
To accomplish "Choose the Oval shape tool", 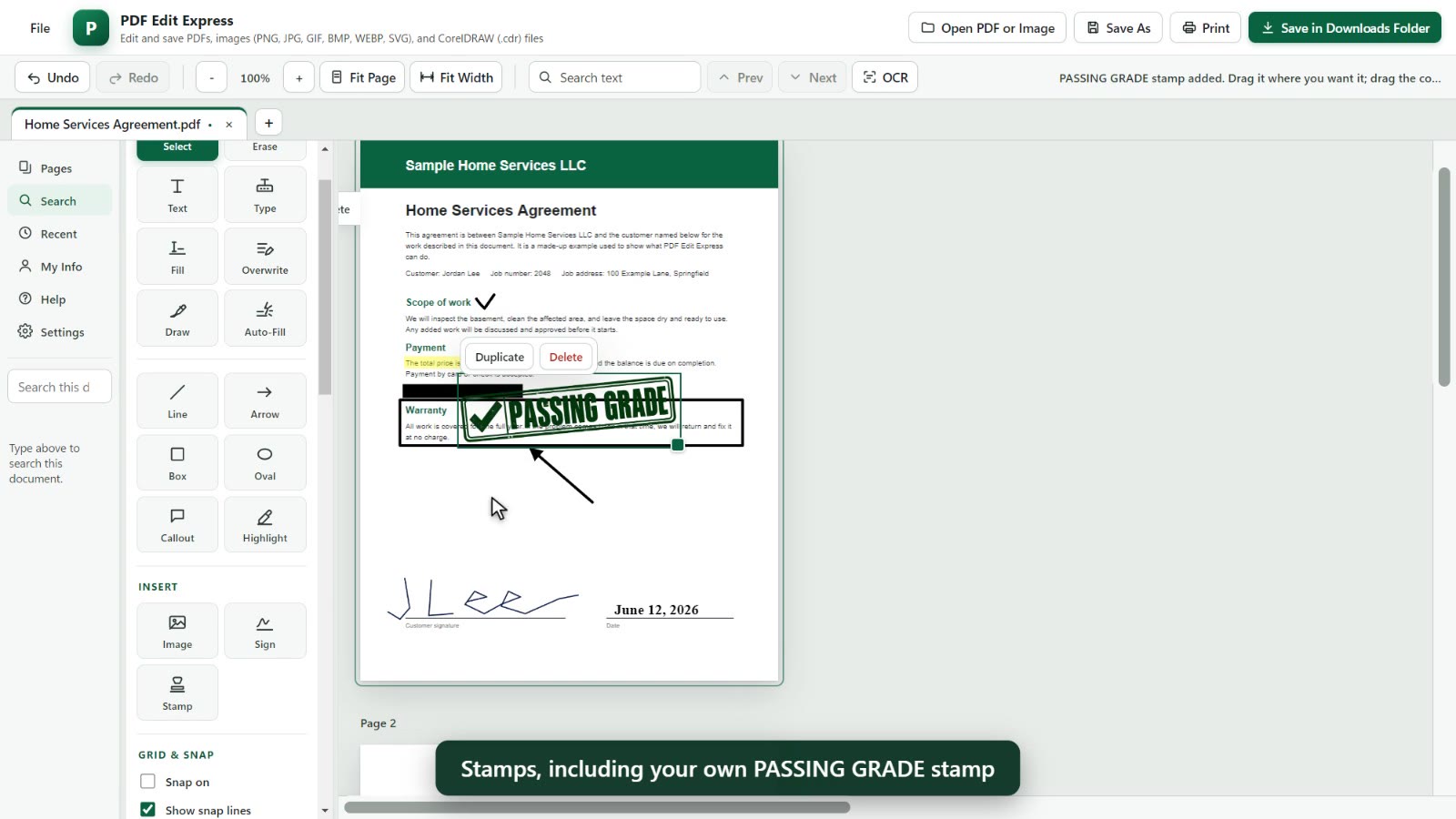I will 265,461.
